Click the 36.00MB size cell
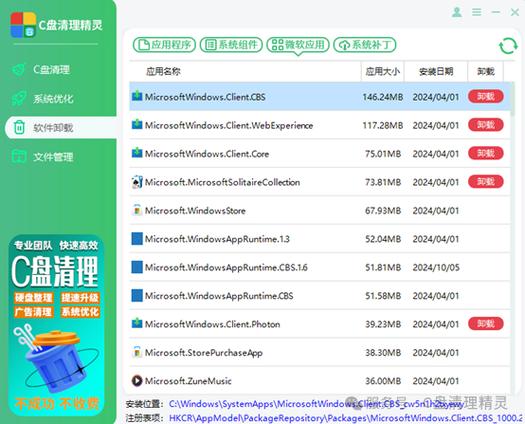This screenshot has height=424, width=525. tap(383, 381)
